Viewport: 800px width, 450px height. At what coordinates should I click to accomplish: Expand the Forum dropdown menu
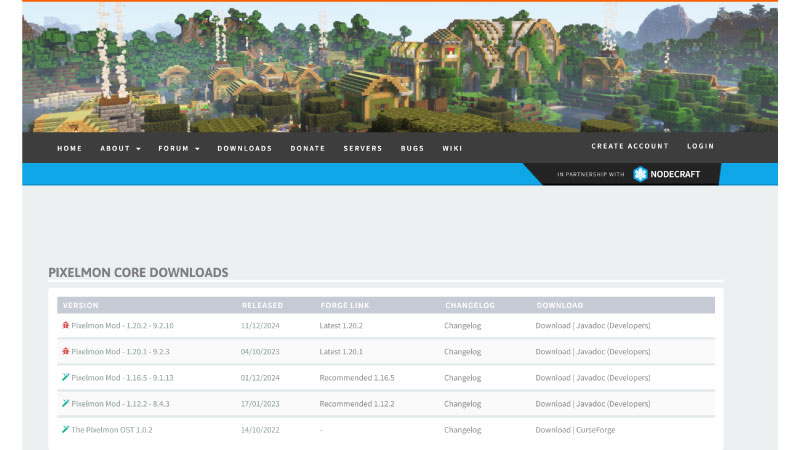179,148
